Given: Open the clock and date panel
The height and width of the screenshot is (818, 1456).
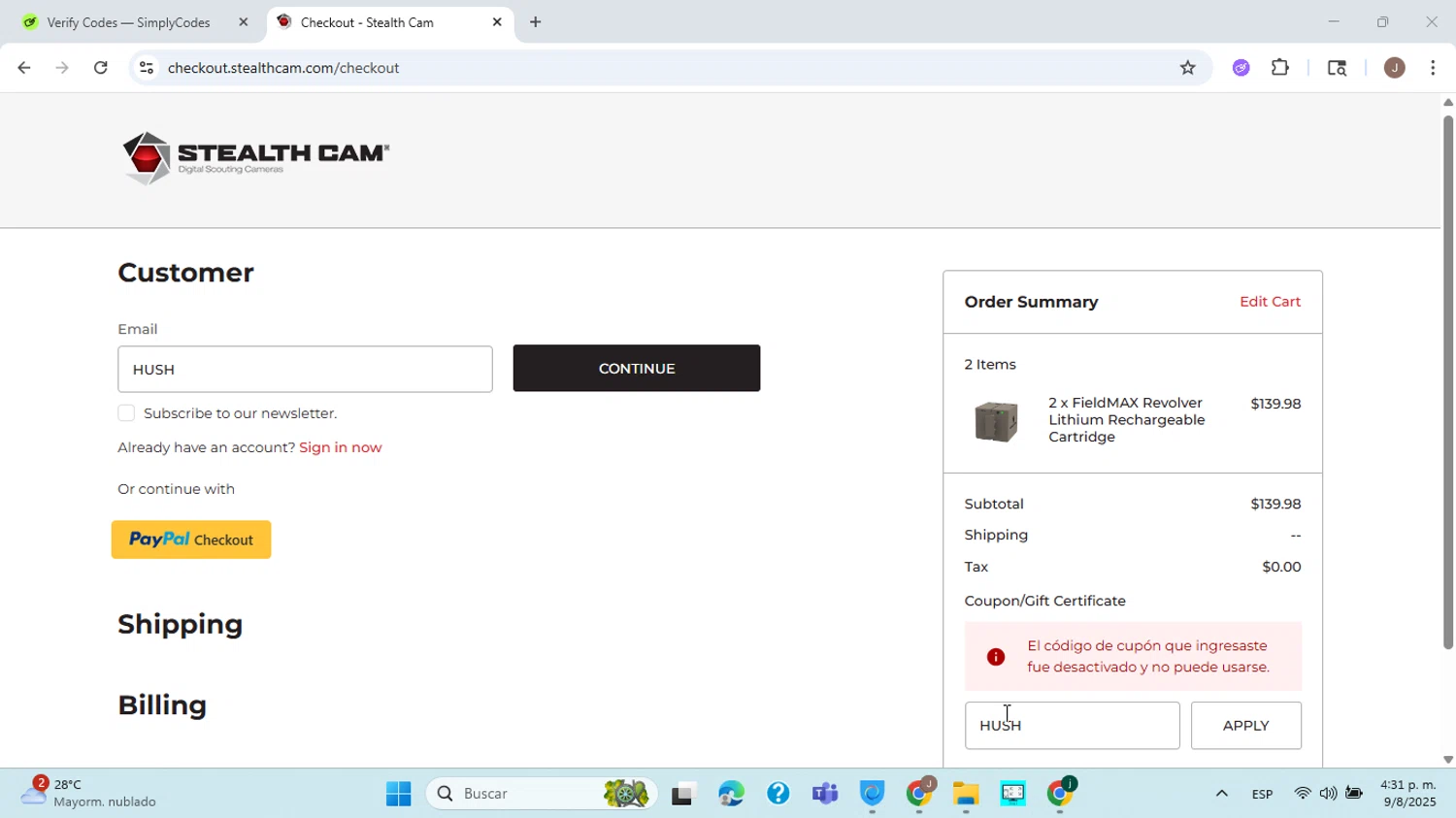Looking at the screenshot, I should tap(1407, 793).
